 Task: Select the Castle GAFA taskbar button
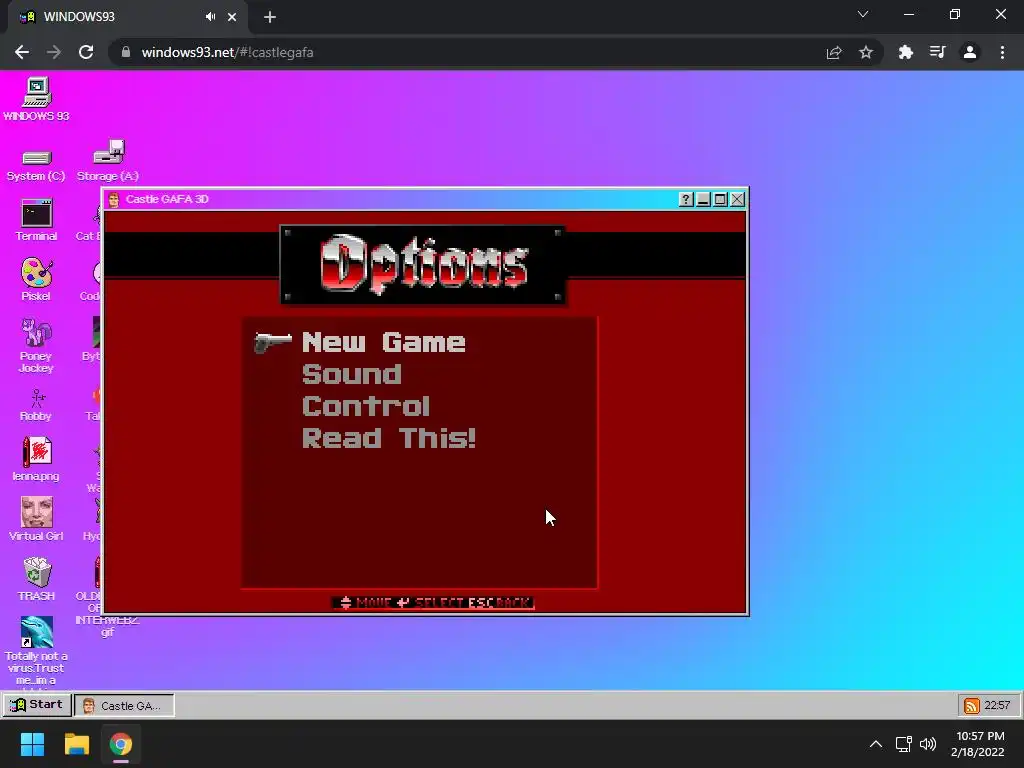click(124, 705)
